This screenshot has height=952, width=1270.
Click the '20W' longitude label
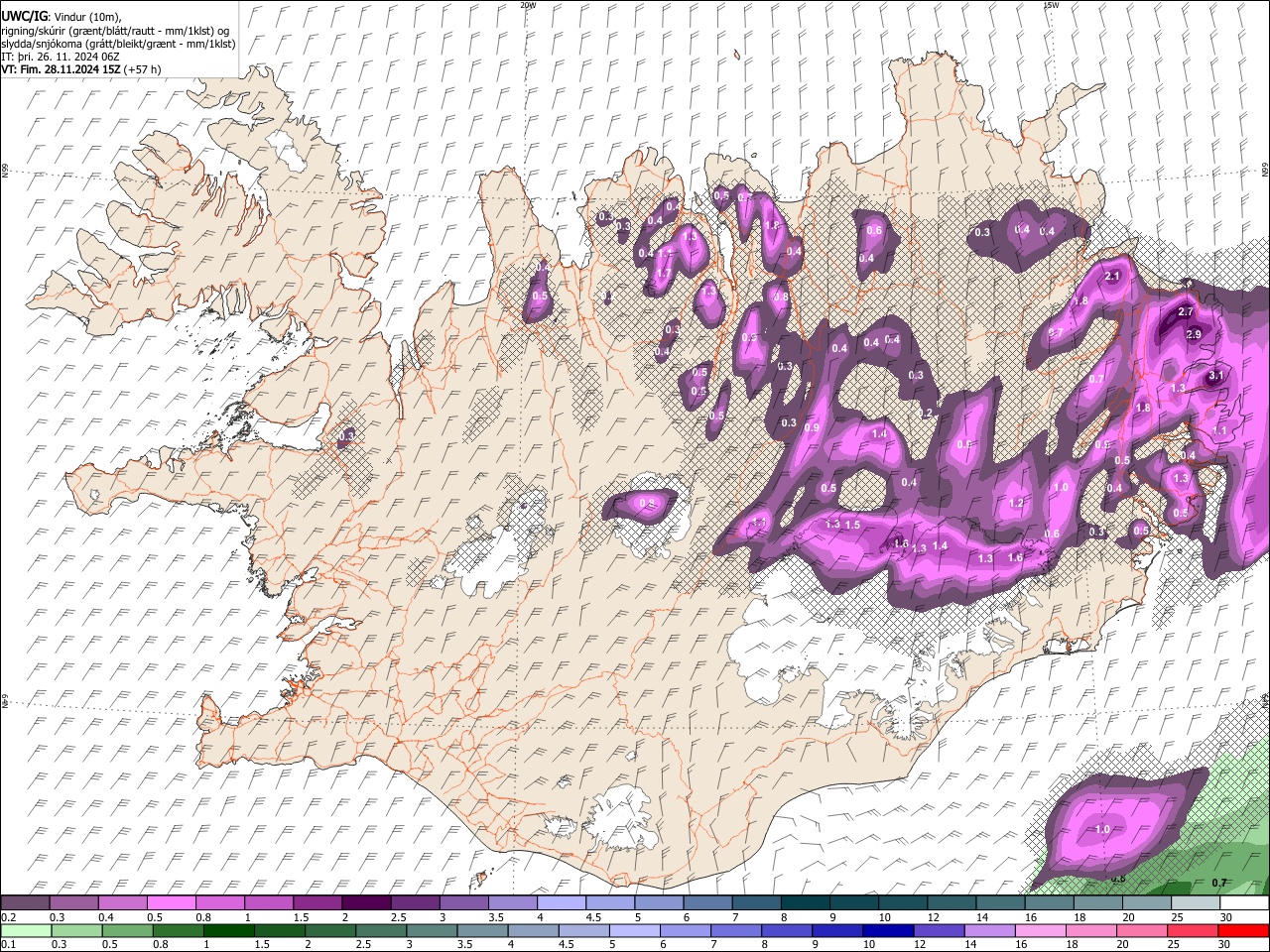pyautogui.click(x=528, y=4)
